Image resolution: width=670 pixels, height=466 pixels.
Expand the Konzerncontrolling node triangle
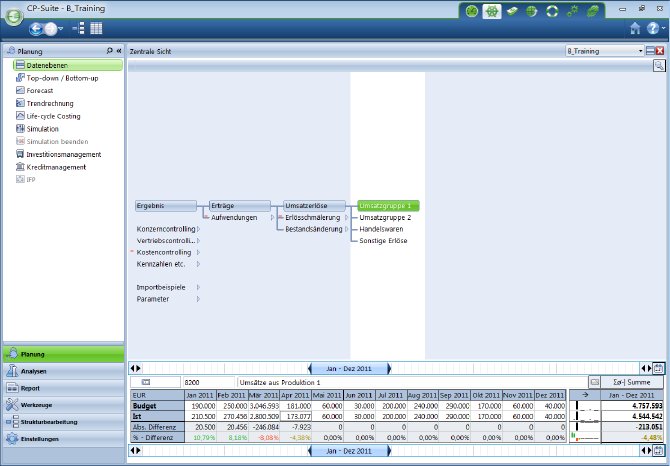pos(198,229)
